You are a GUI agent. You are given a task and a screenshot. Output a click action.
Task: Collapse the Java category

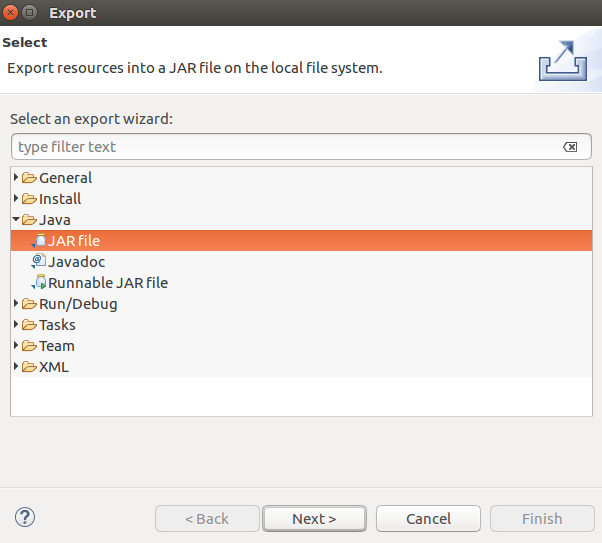click(x=16, y=220)
